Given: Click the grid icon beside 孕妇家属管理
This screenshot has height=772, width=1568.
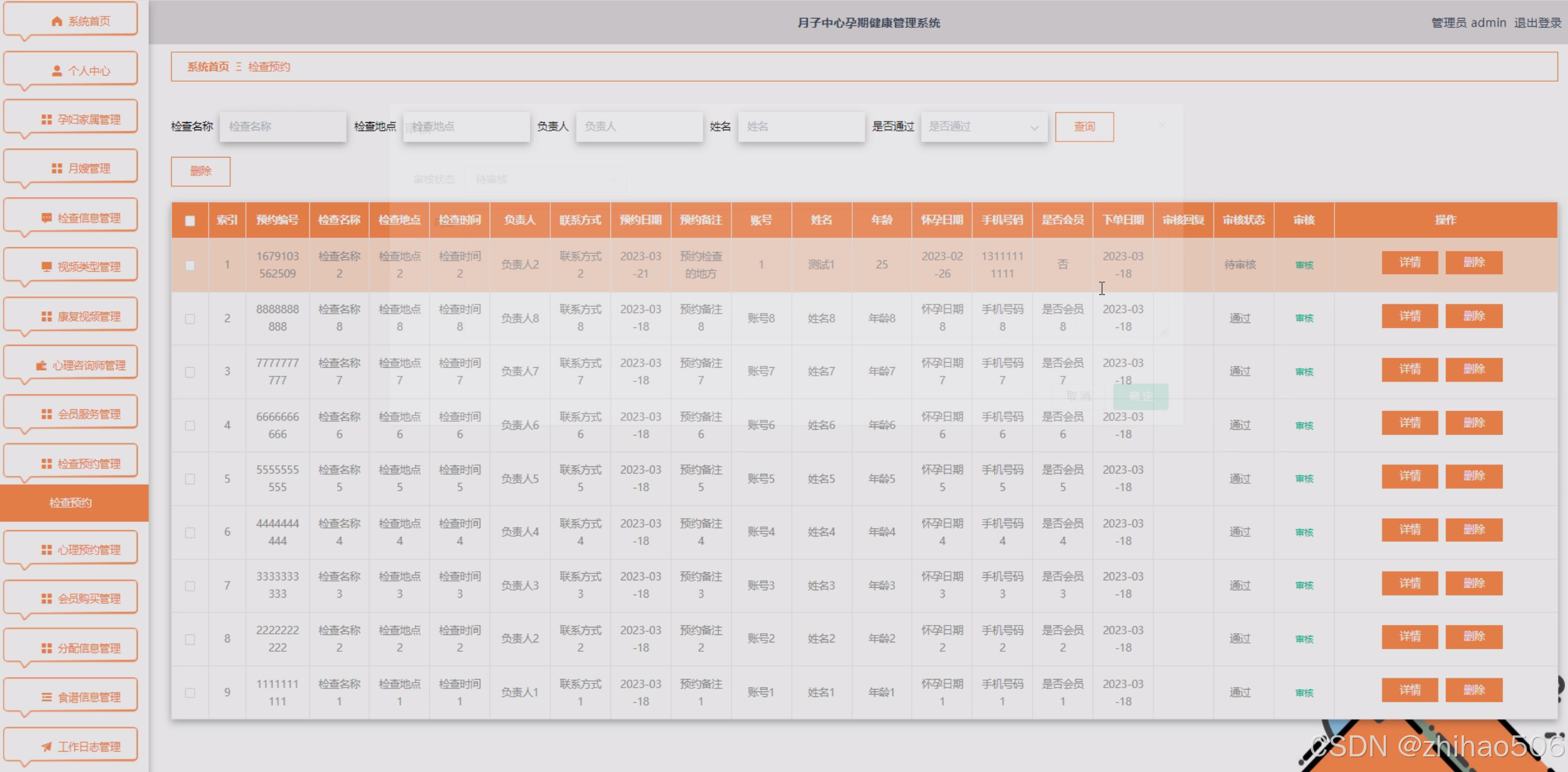Looking at the screenshot, I should coord(46,119).
